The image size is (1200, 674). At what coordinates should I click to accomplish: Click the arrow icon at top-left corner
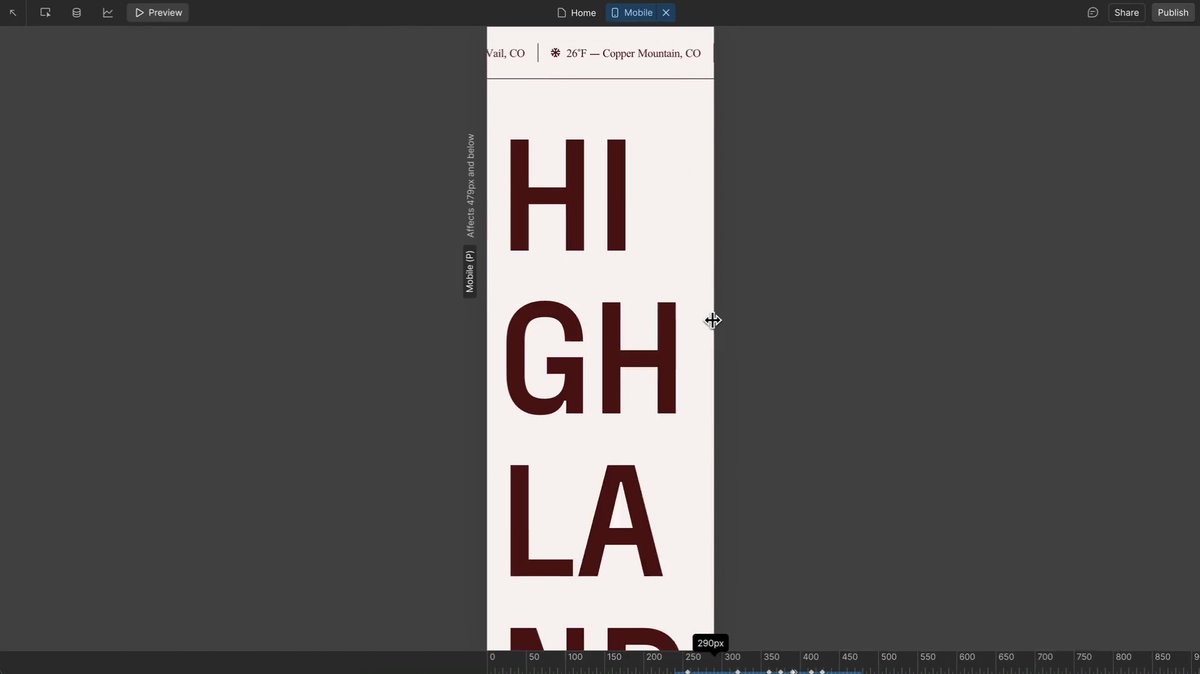tap(13, 13)
